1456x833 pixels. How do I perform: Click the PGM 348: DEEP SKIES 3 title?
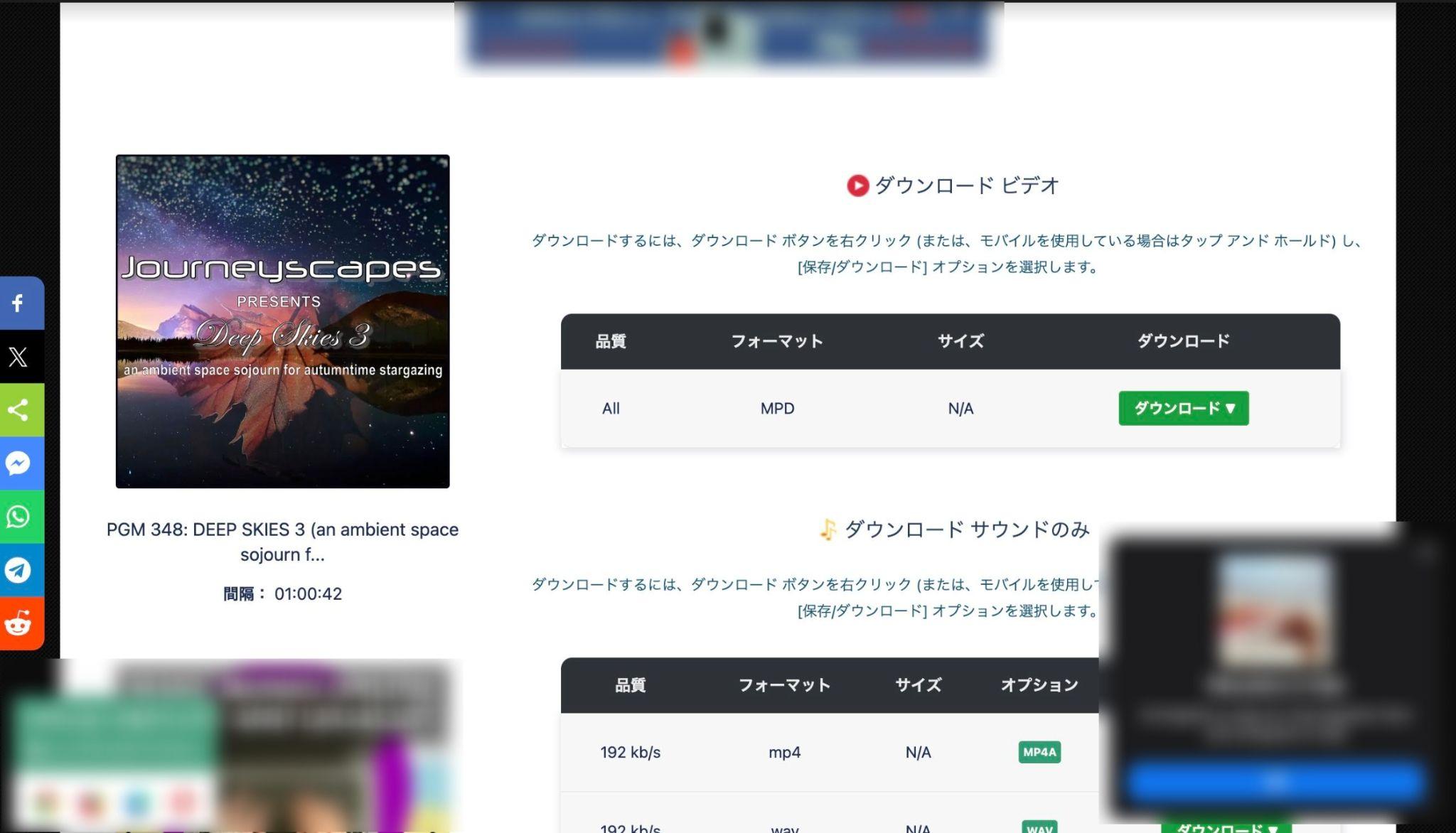coord(282,542)
